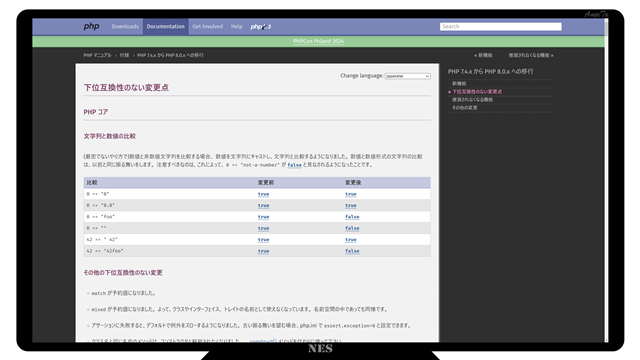Select その他の変更 in the sidebar
Screen dimensions: 640x360
coord(464,108)
